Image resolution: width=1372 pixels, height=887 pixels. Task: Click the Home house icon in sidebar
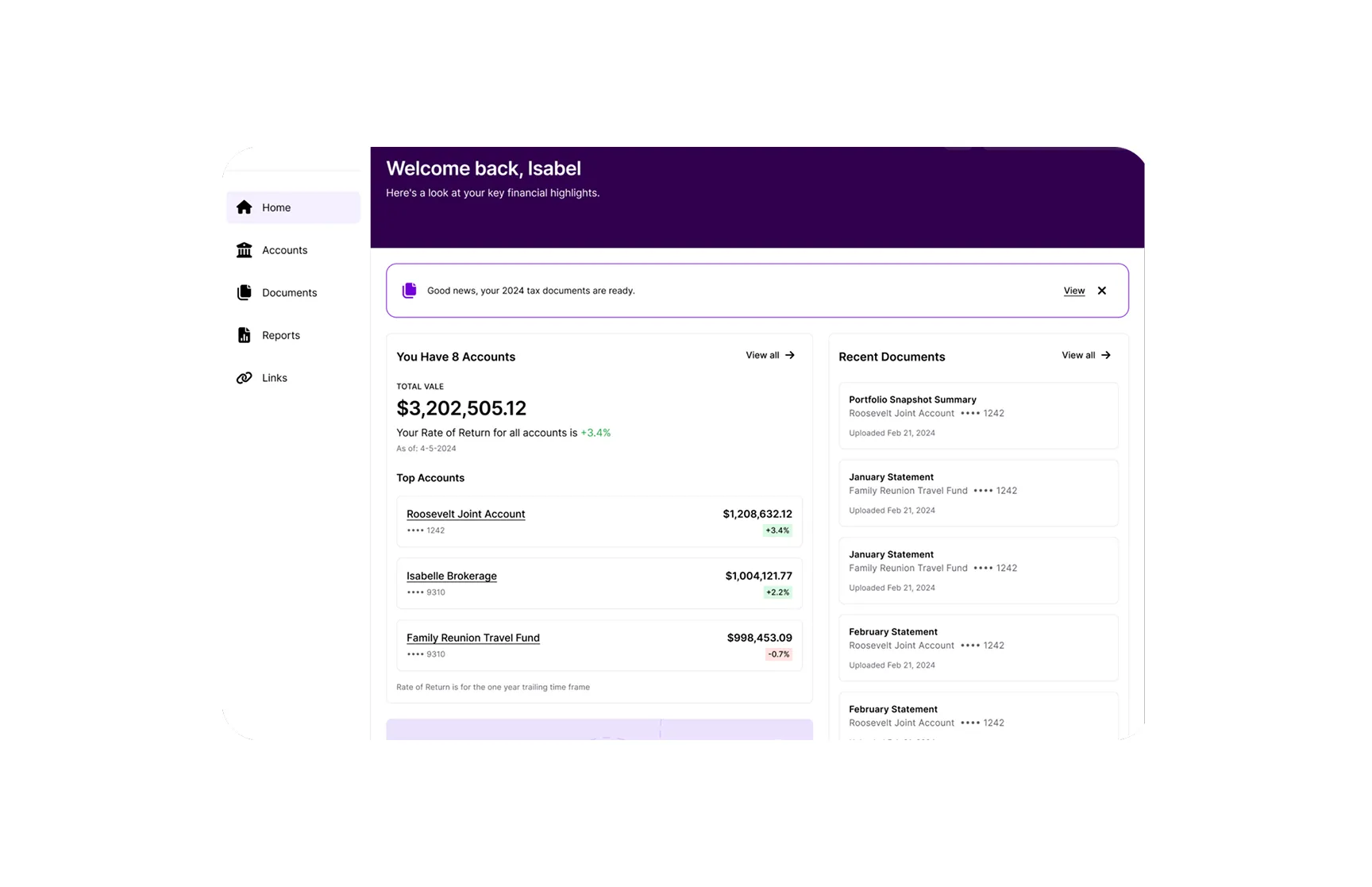pos(244,207)
